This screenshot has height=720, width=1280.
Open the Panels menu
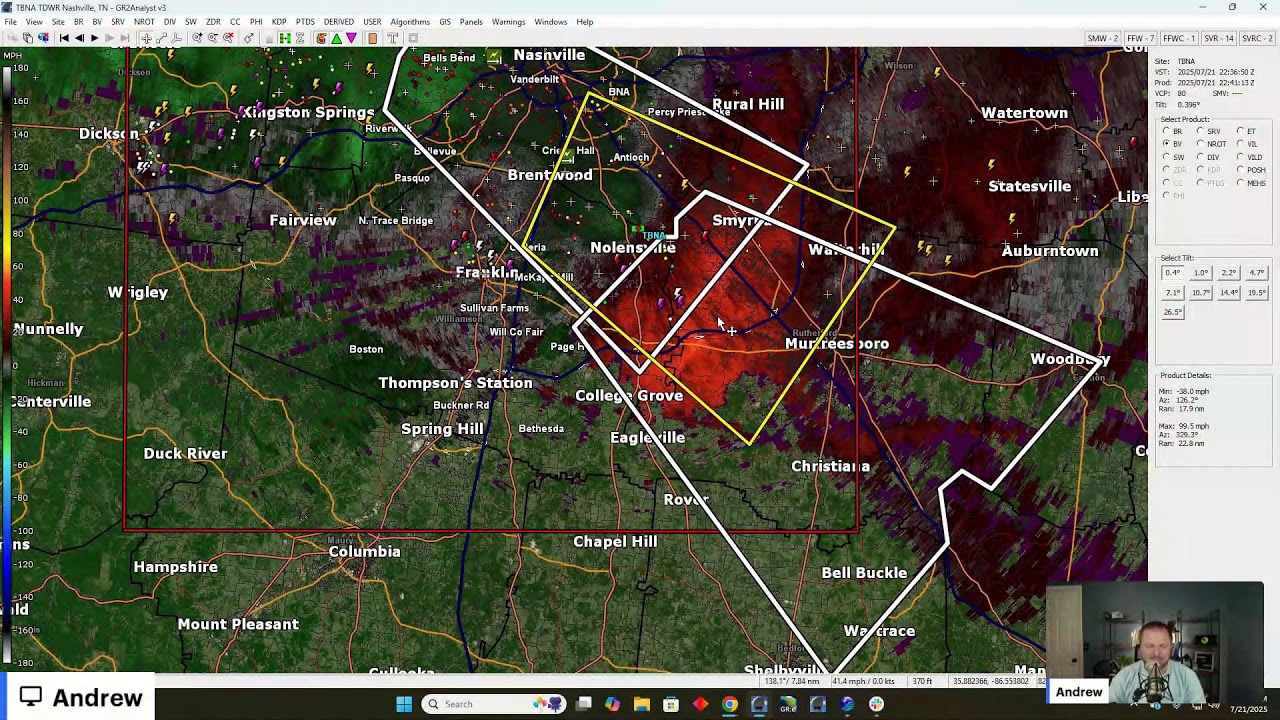click(x=471, y=22)
